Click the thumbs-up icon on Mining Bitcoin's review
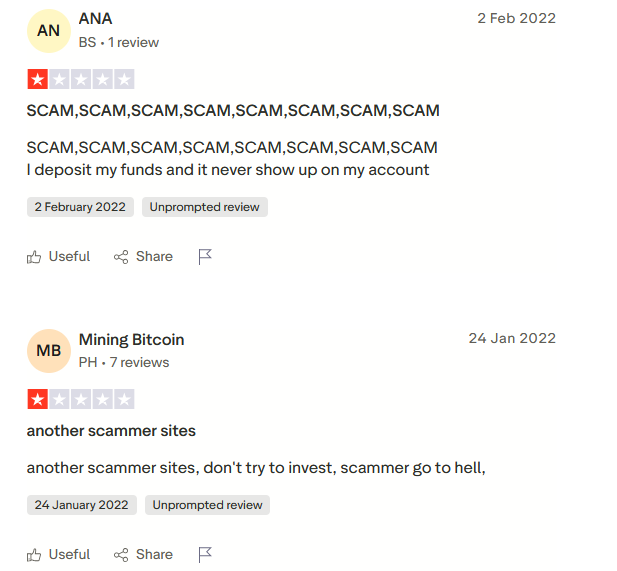The width and height of the screenshot is (617, 571). [x=34, y=555]
